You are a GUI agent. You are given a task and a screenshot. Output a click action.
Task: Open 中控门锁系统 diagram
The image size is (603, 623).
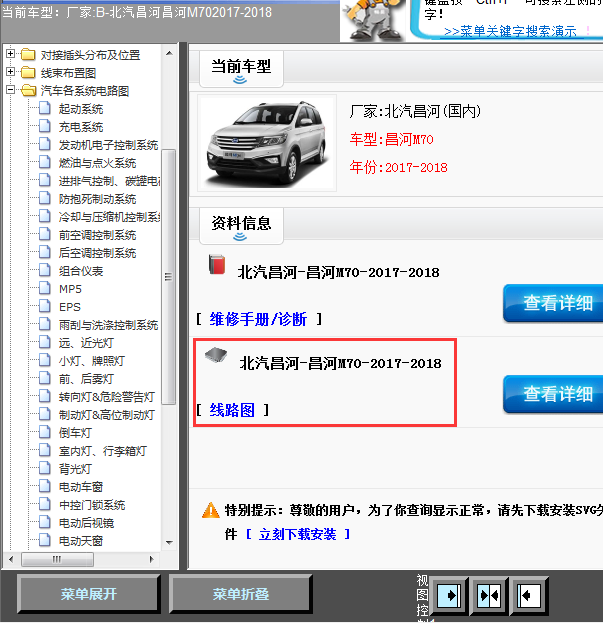click(x=92, y=505)
